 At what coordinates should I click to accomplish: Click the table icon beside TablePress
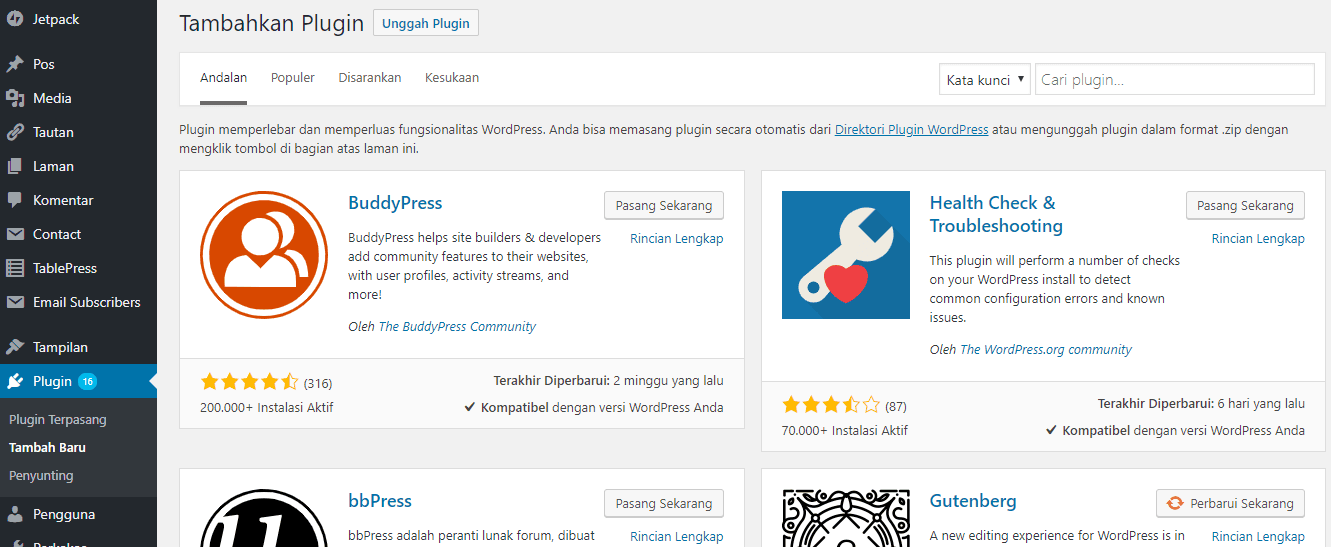15,268
